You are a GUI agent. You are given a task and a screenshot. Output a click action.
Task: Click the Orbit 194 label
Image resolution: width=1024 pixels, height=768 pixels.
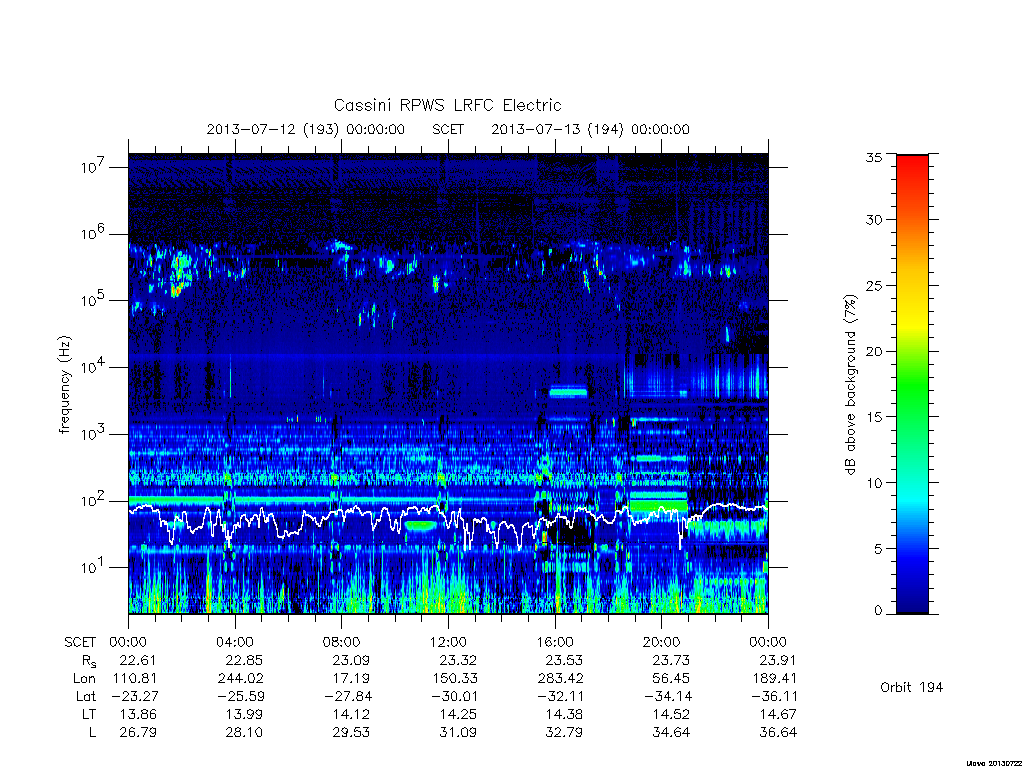[912, 687]
